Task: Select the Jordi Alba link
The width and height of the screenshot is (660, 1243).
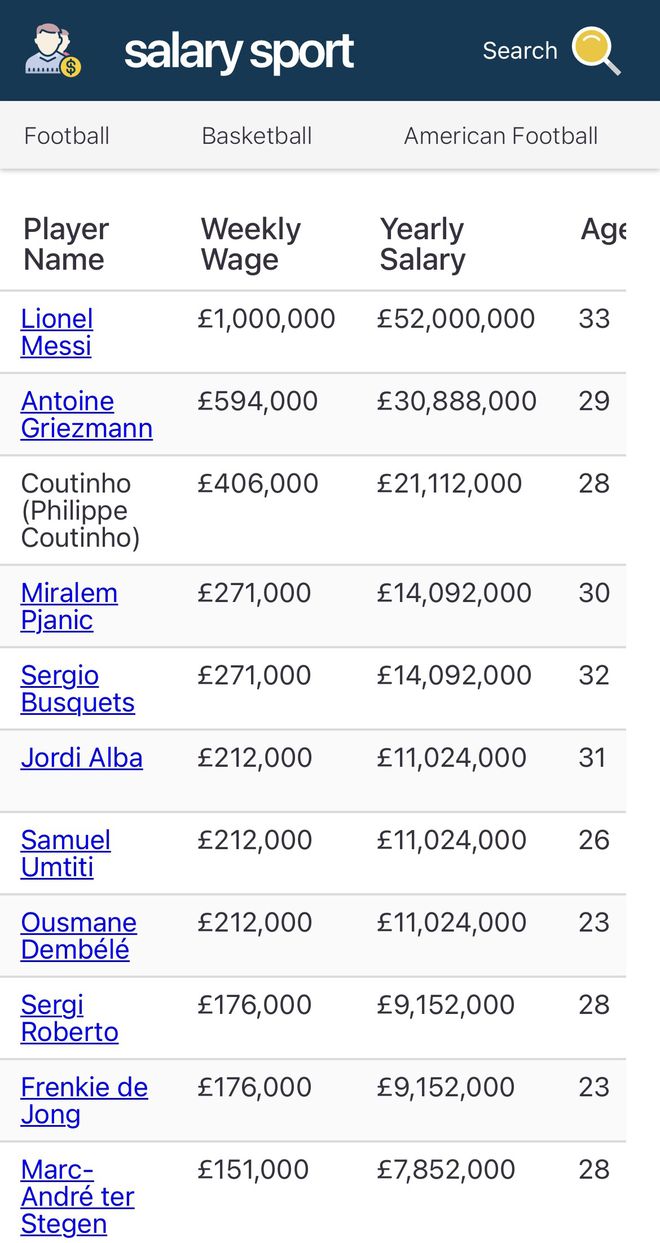Action: [x=82, y=758]
